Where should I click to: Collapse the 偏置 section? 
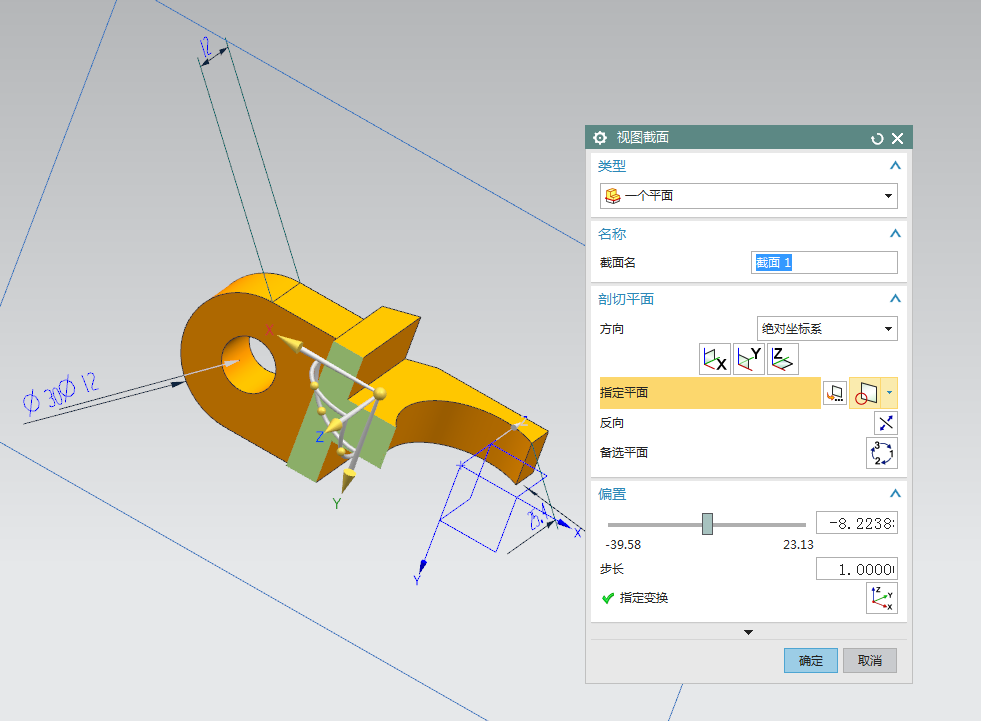click(895, 494)
